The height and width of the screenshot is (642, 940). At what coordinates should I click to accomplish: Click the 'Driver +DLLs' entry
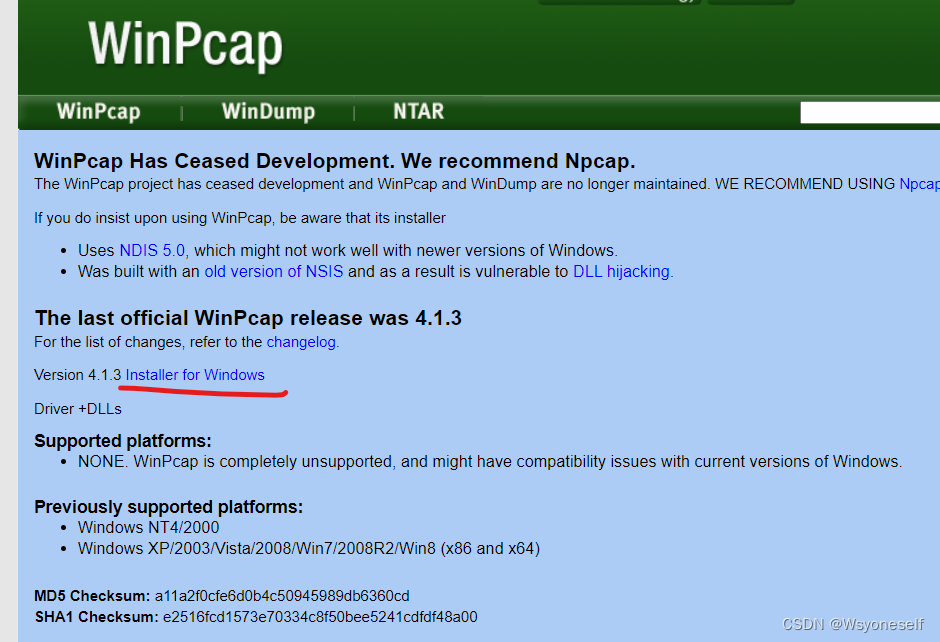click(77, 408)
